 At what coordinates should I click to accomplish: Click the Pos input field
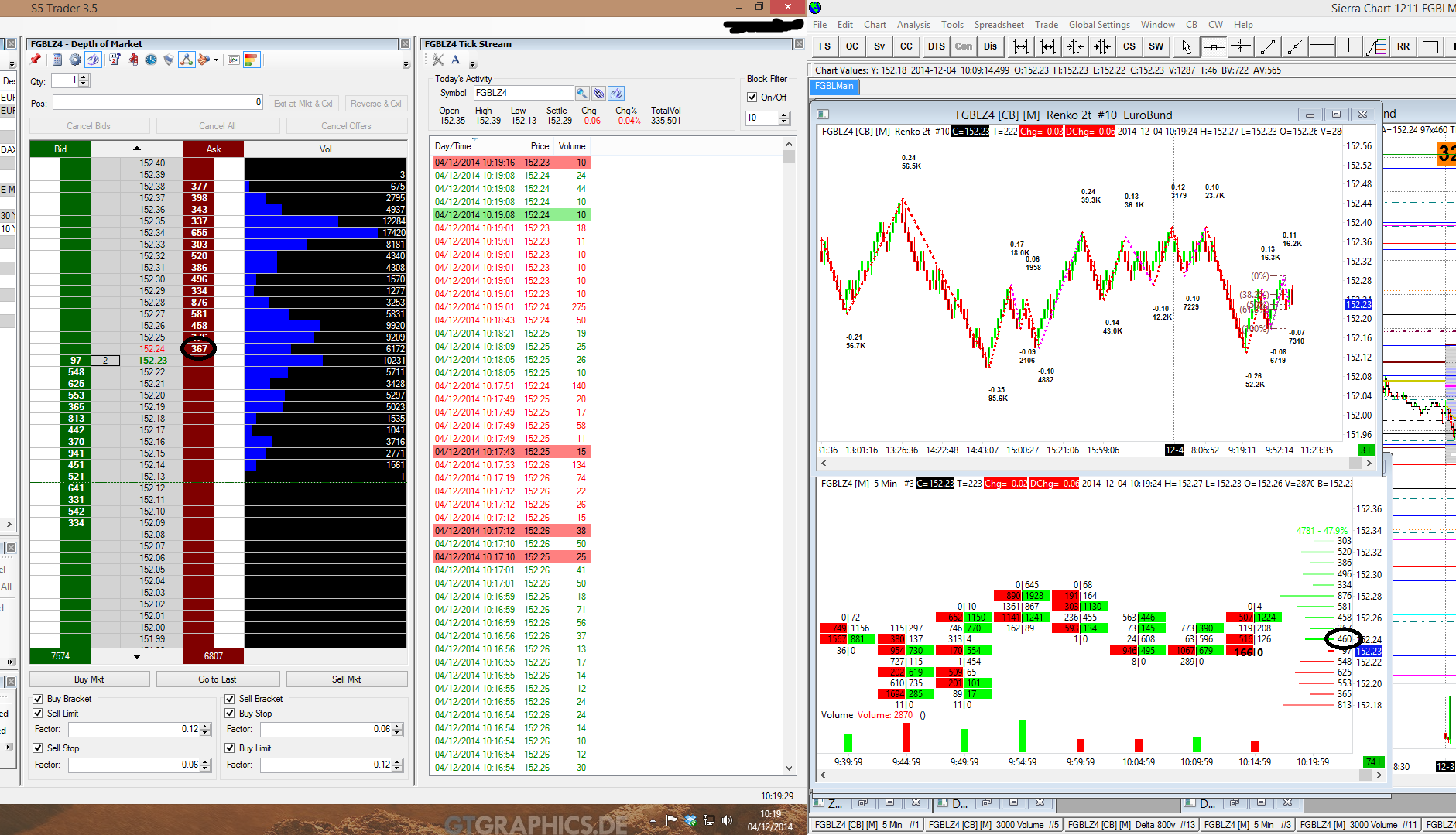point(158,103)
